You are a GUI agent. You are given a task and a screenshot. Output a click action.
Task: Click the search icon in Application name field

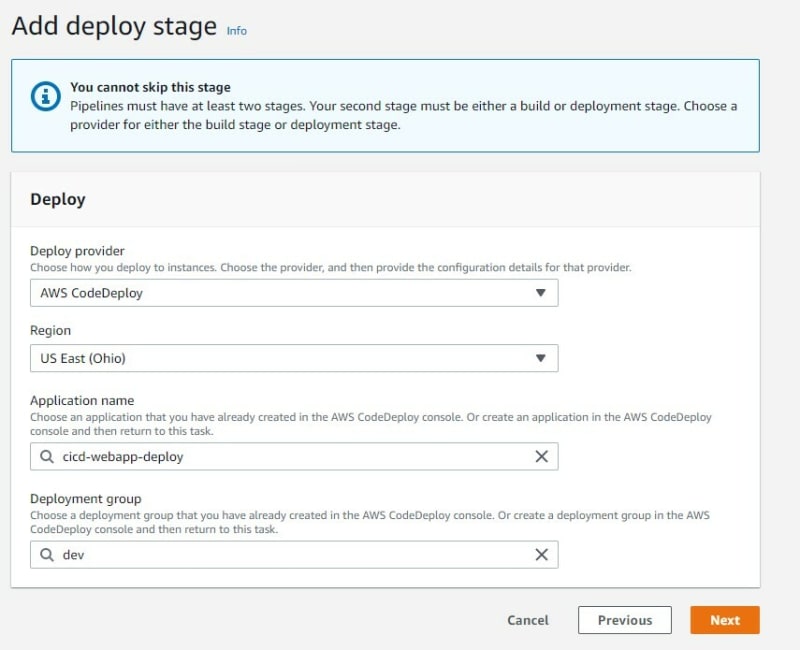click(x=47, y=457)
